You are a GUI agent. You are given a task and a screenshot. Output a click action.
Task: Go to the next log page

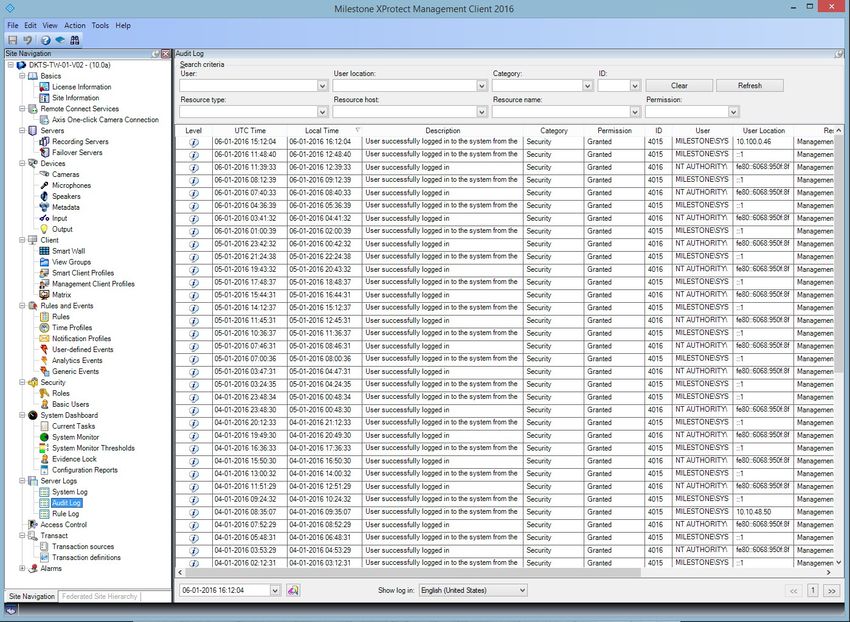click(831, 591)
